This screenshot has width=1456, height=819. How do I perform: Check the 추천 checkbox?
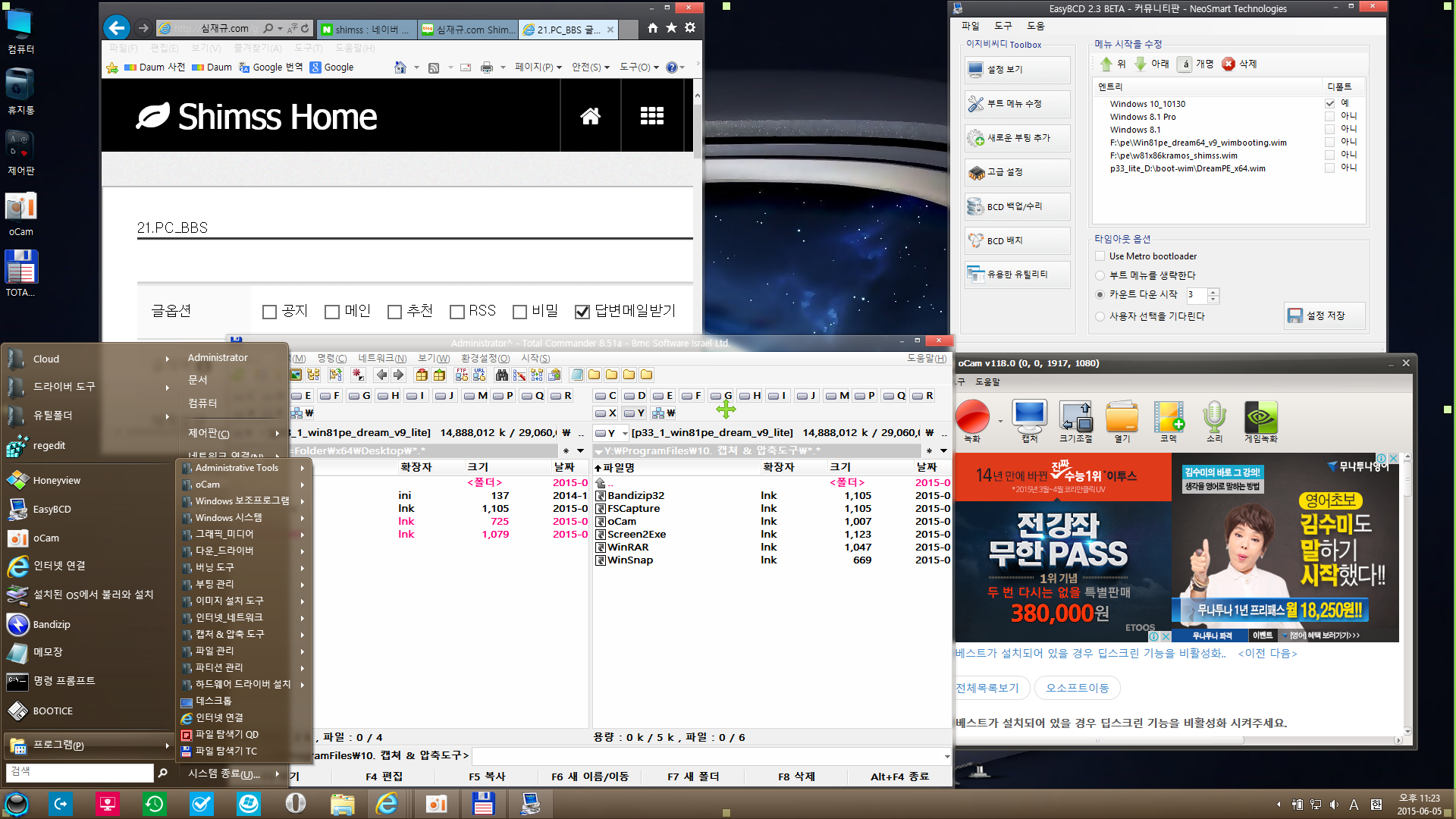point(394,312)
